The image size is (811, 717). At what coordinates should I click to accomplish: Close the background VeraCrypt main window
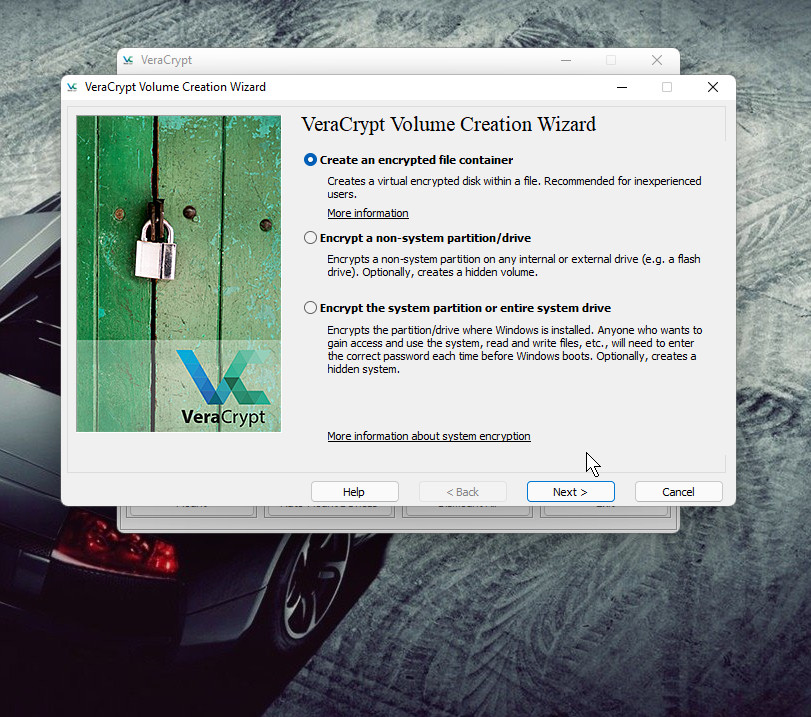click(657, 60)
